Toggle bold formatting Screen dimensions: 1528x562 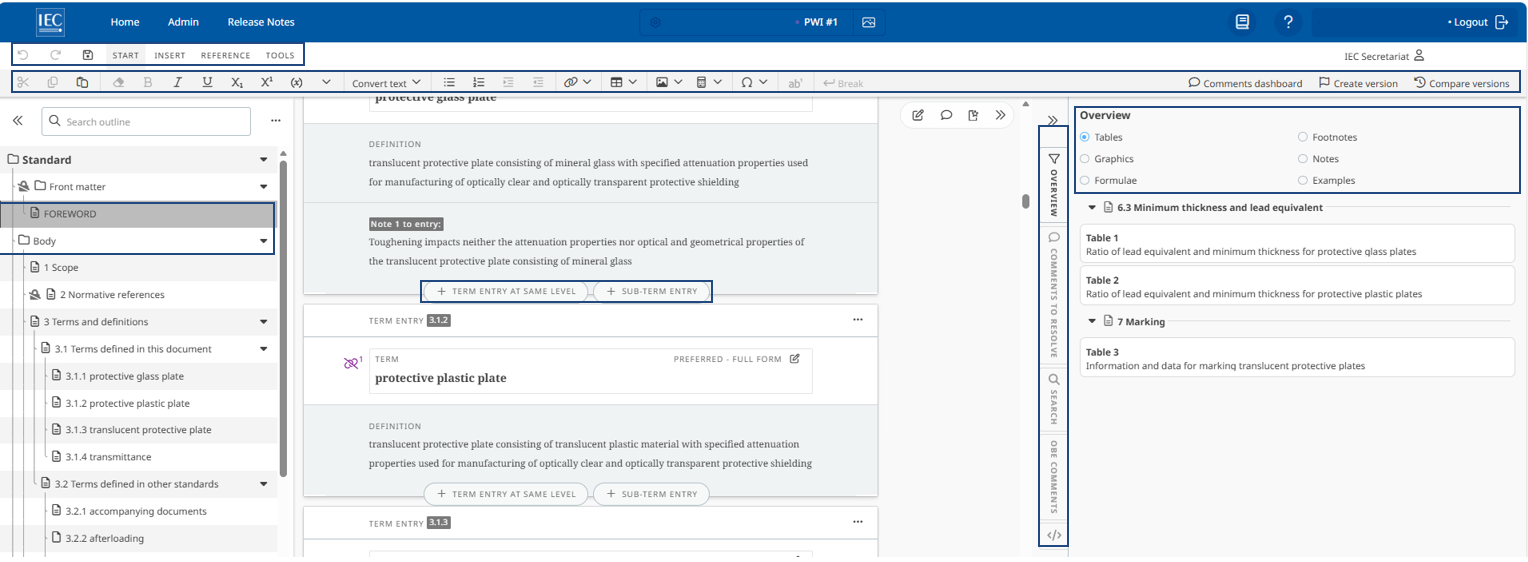click(148, 83)
